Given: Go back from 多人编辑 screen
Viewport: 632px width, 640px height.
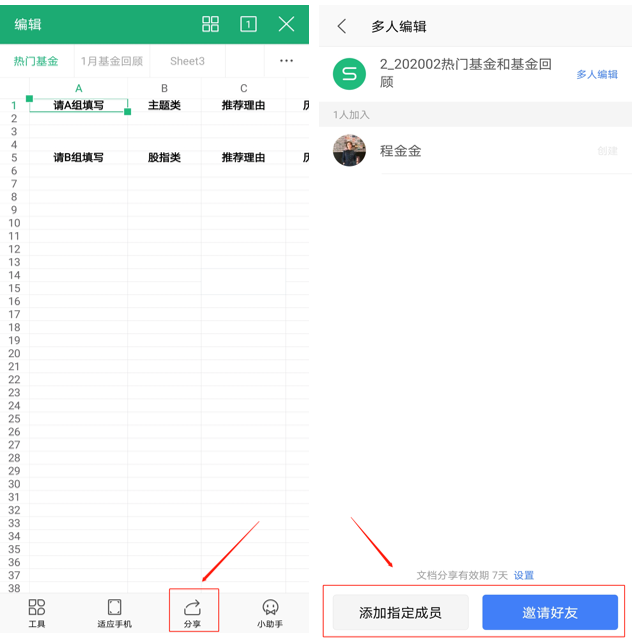Looking at the screenshot, I should pyautogui.click(x=342, y=26).
